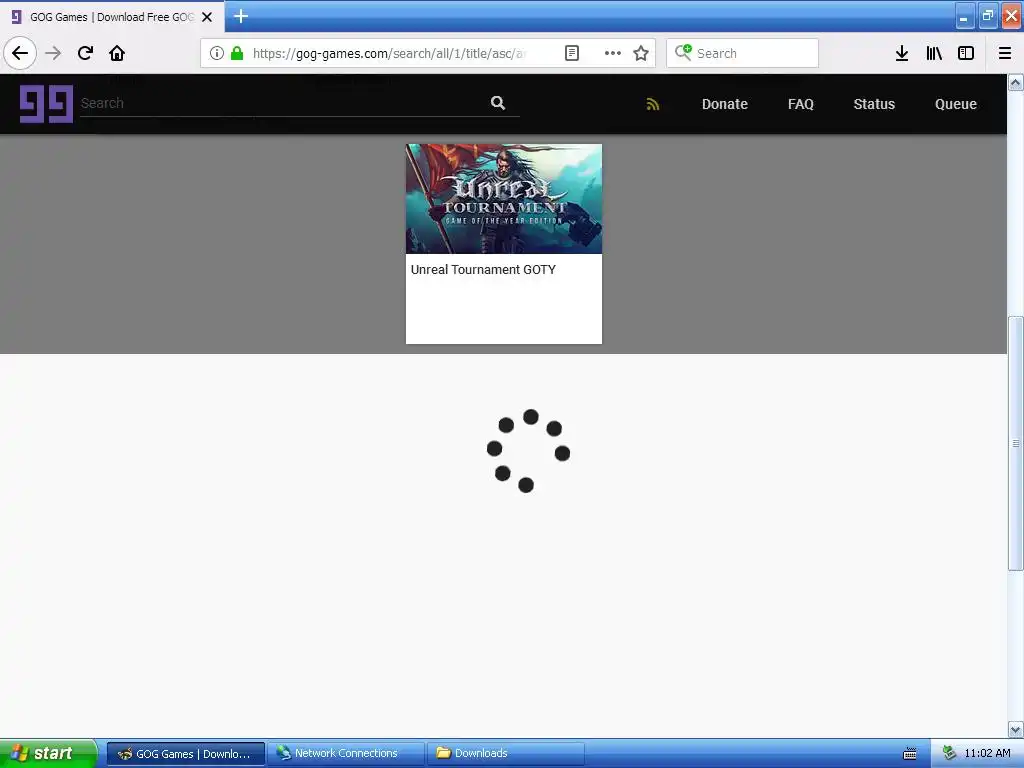Click the forward navigation arrow
1024x768 pixels.
(53, 53)
